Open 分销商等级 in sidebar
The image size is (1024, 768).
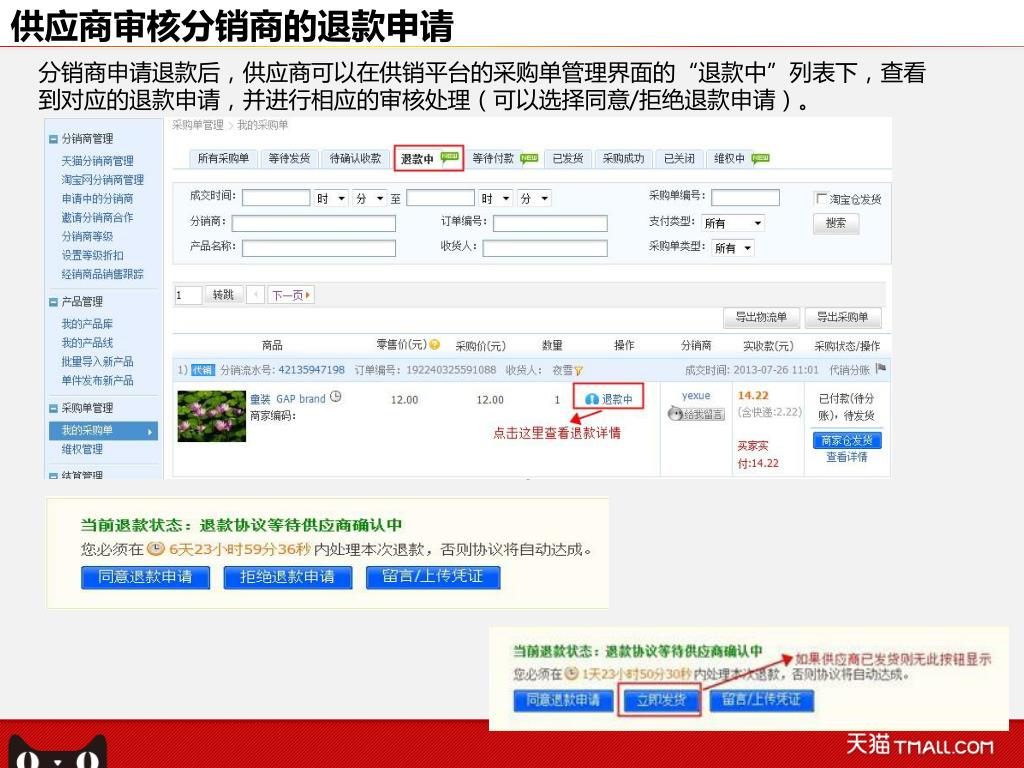pos(88,236)
